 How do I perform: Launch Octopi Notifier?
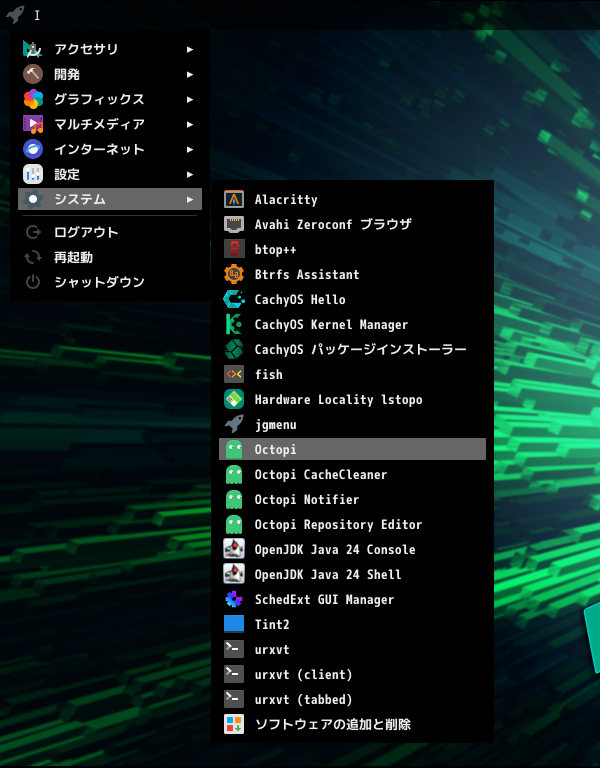pos(352,499)
